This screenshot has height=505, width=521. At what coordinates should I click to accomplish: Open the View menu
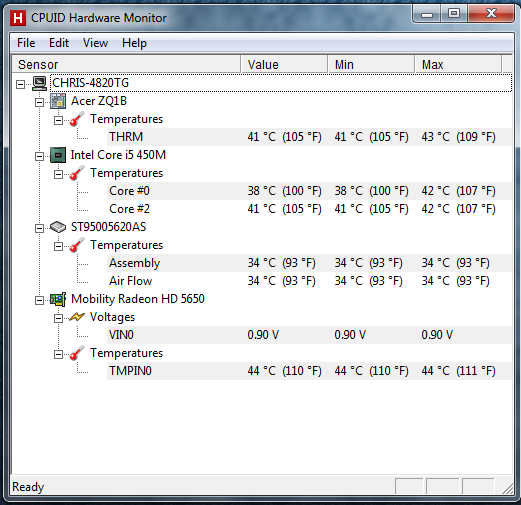95,43
